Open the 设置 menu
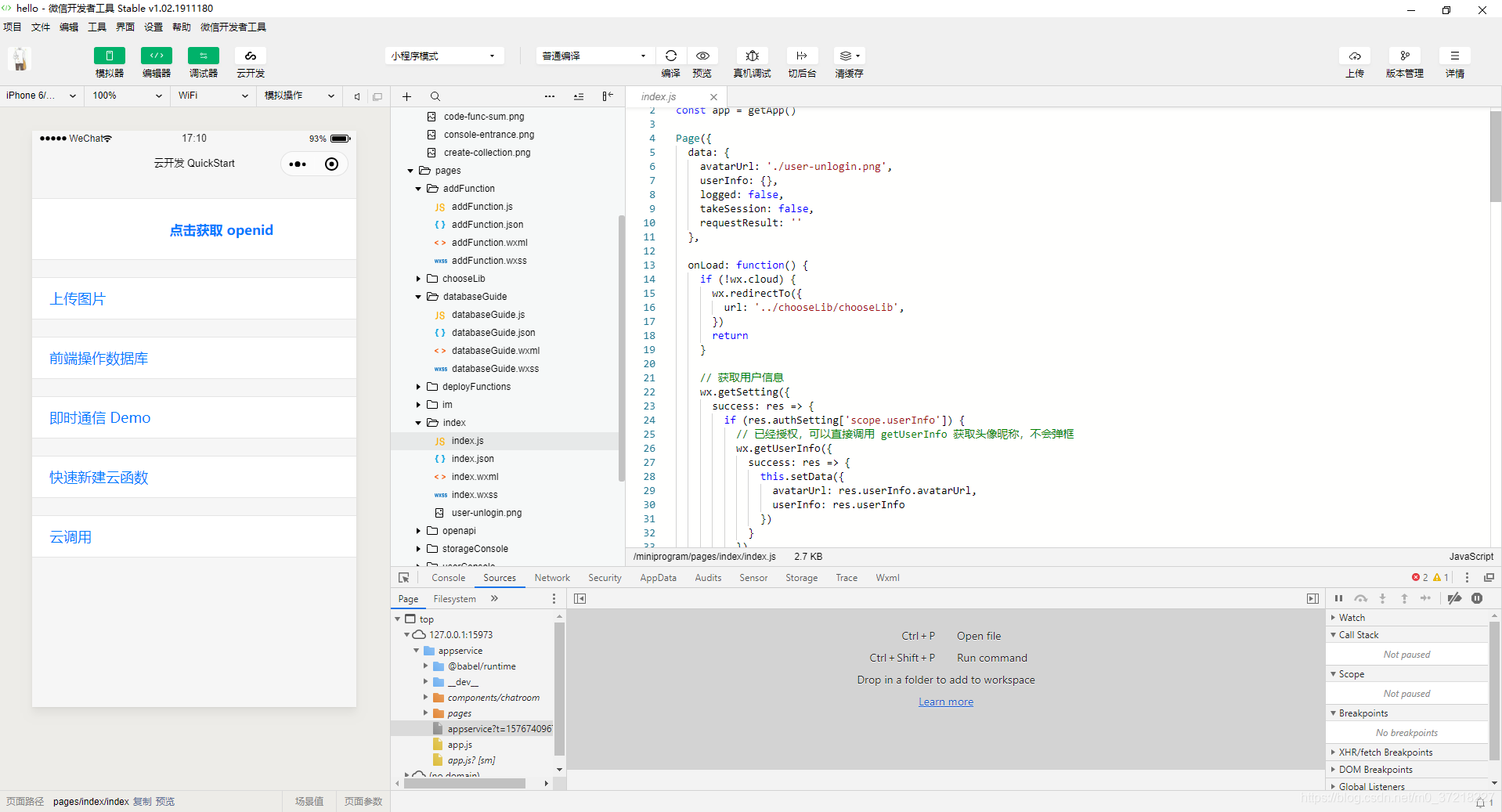This screenshot has width=1502, height=812. click(153, 27)
